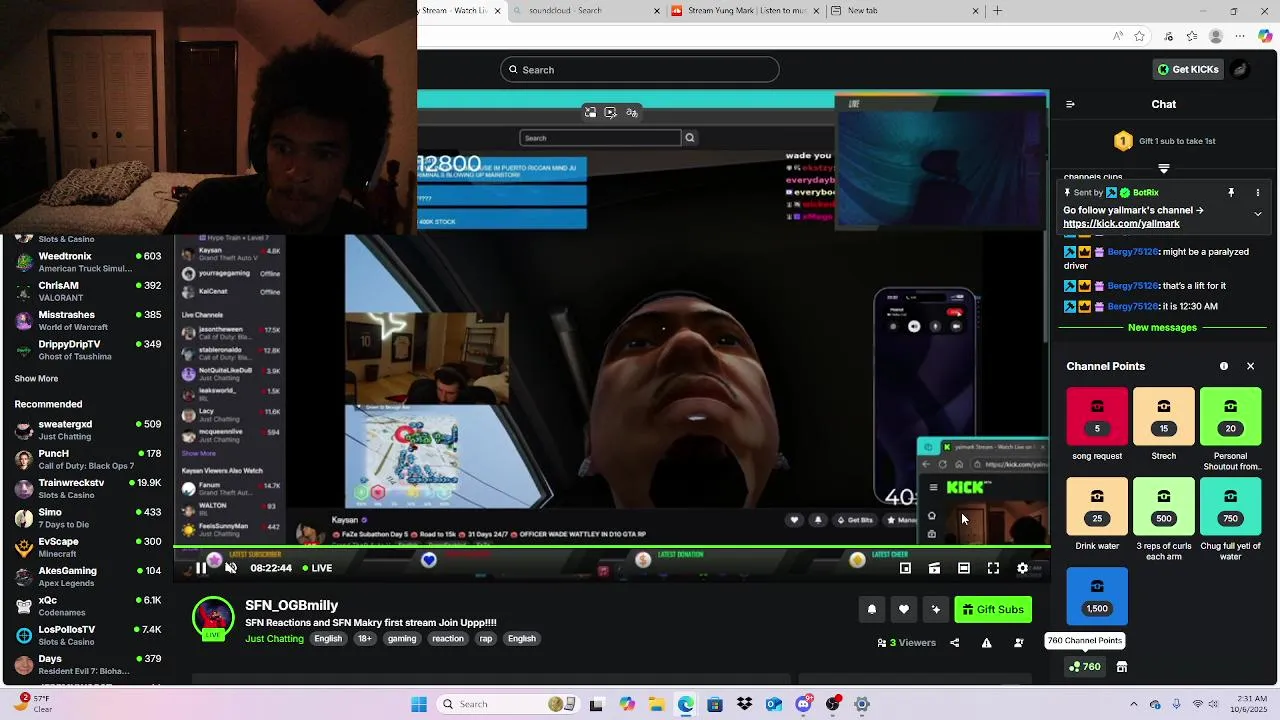Image resolution: width=1280 pixels, height=720 pixels.
Task: Redeem the 1,500 point reward
Action: [1097, 596]
